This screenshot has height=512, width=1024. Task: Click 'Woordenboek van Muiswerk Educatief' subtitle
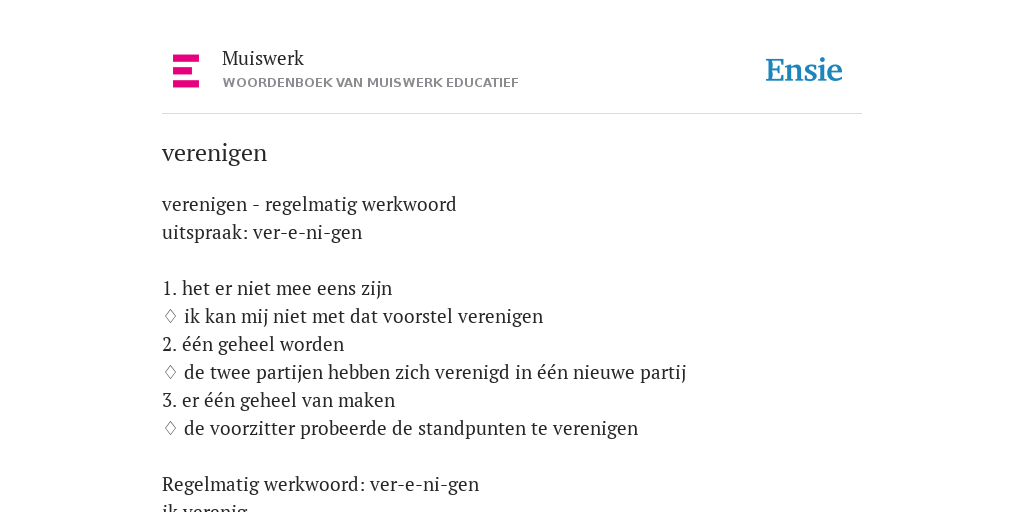[370, 83]
